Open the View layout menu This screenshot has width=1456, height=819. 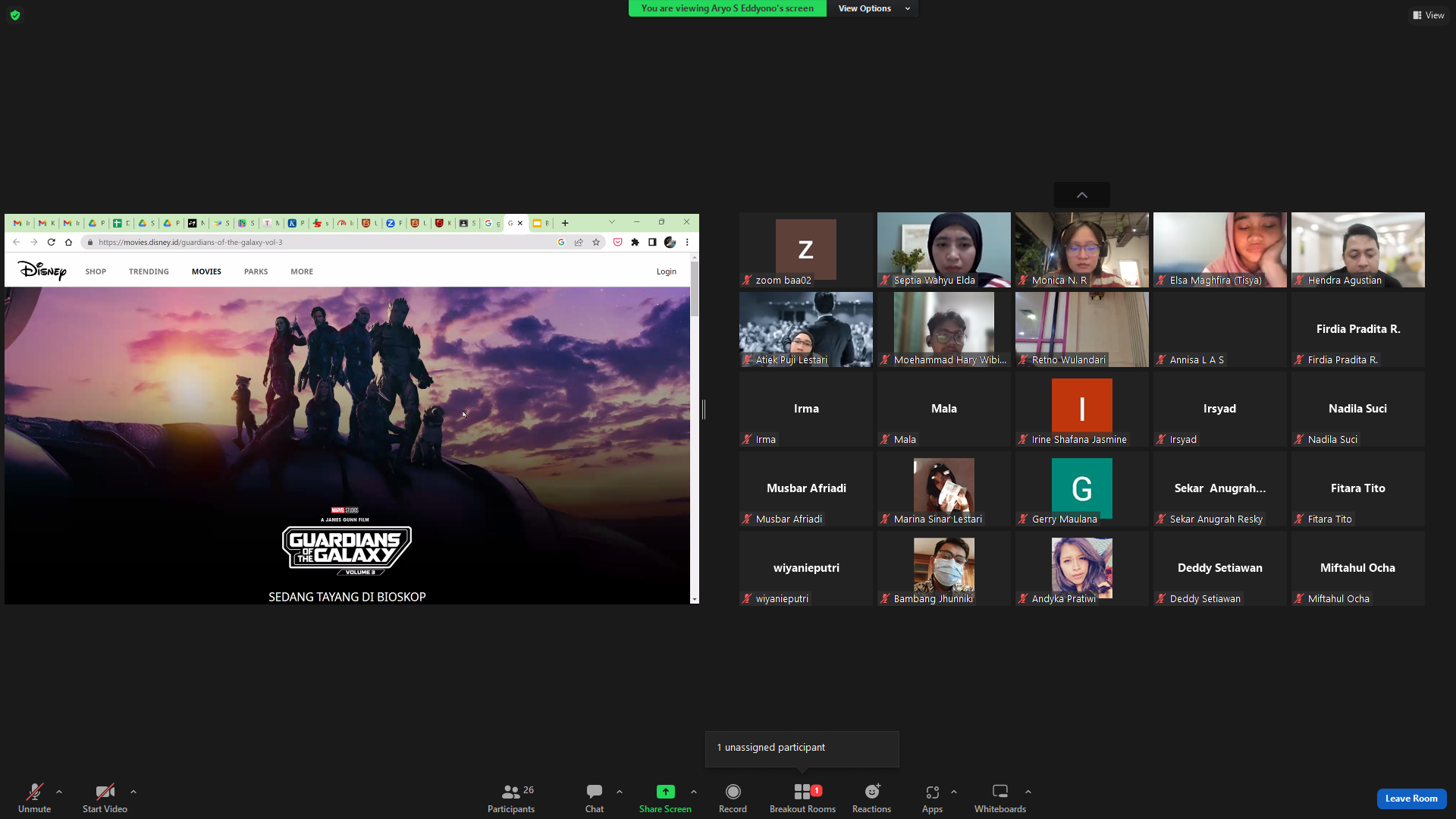click(1428, 15)
